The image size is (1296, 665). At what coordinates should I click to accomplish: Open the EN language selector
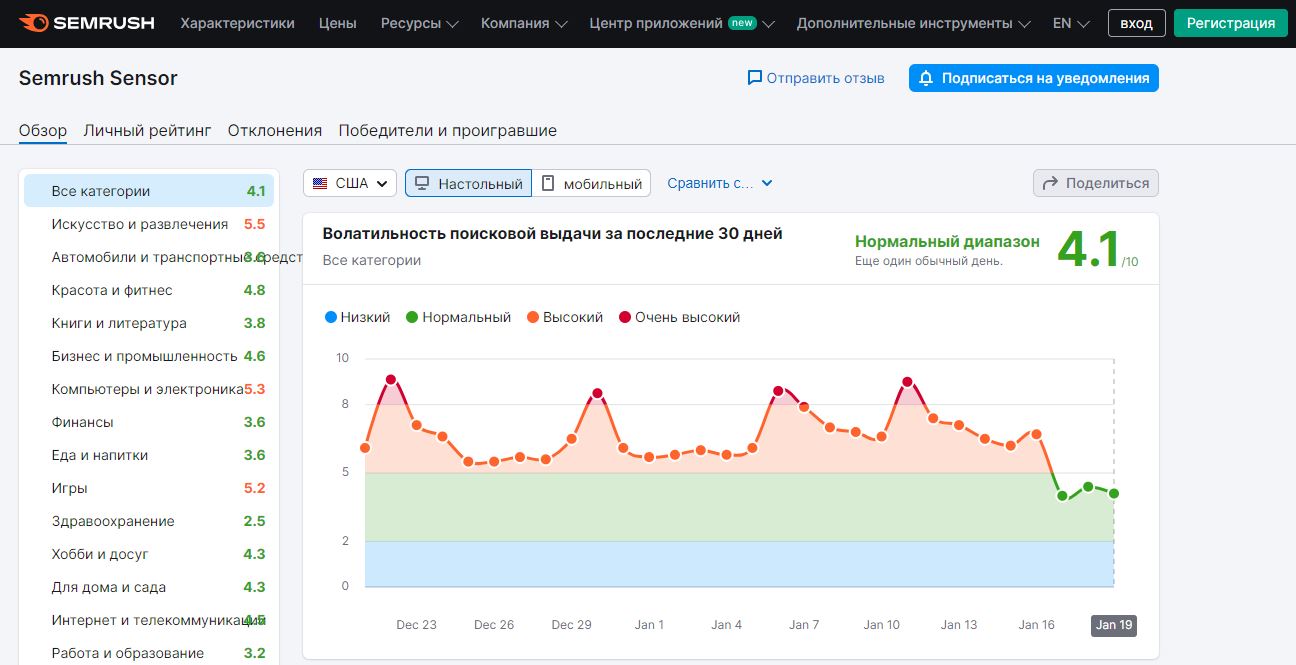[1070, 23]
